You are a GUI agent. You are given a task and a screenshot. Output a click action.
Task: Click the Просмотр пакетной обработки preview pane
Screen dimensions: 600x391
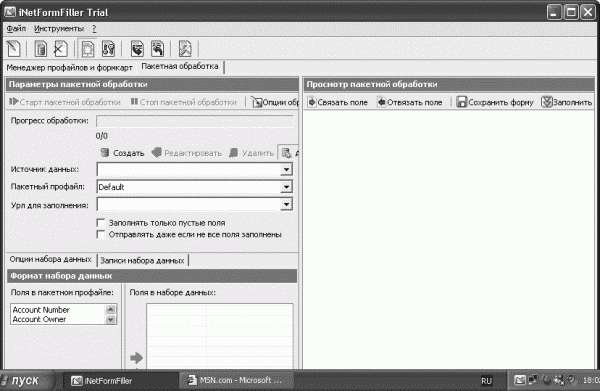pos(448,239)
